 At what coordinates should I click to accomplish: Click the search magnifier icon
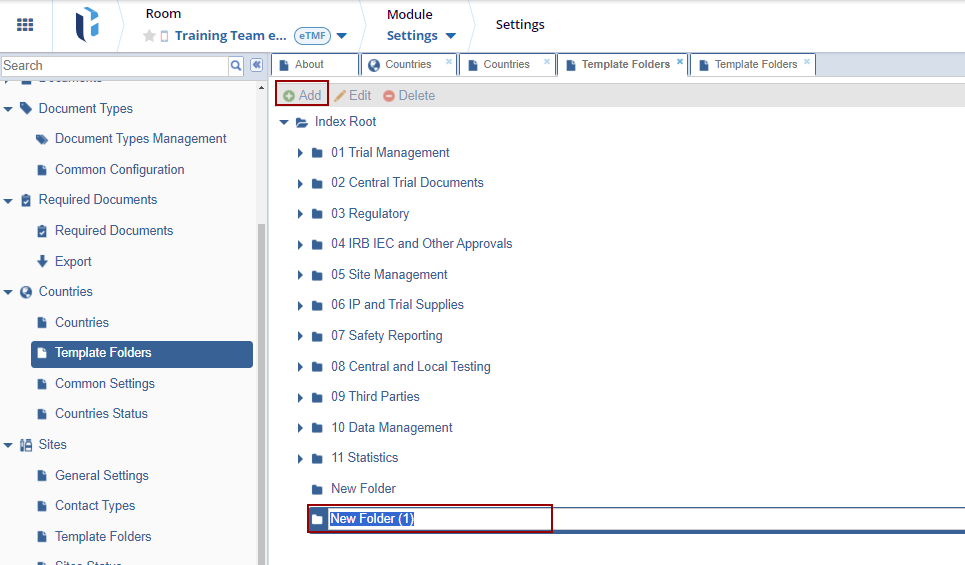tap(236, 65)
